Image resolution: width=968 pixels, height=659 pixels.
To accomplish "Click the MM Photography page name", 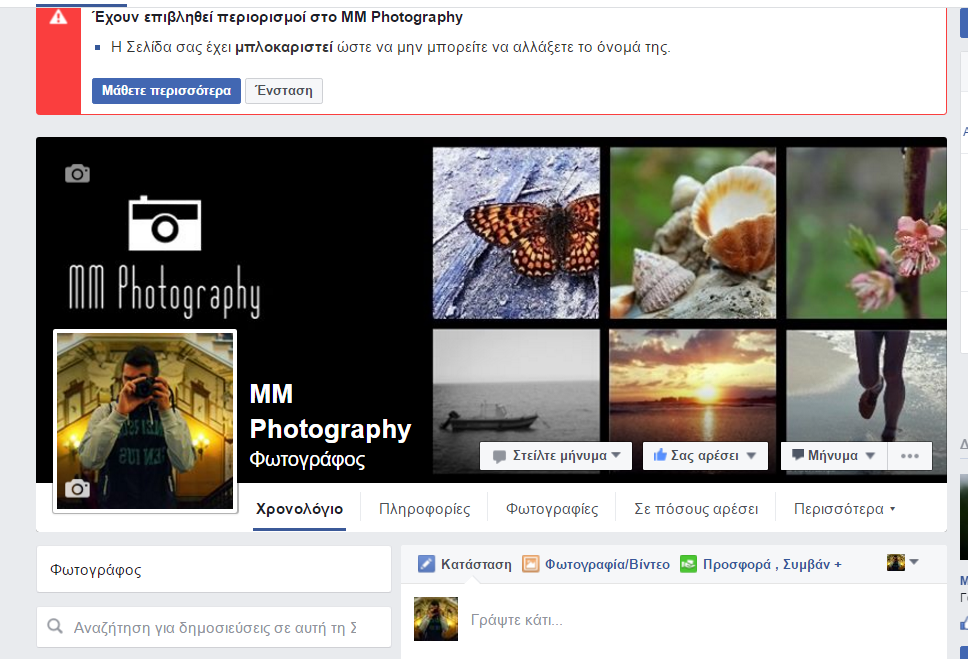I will [330, 411].
